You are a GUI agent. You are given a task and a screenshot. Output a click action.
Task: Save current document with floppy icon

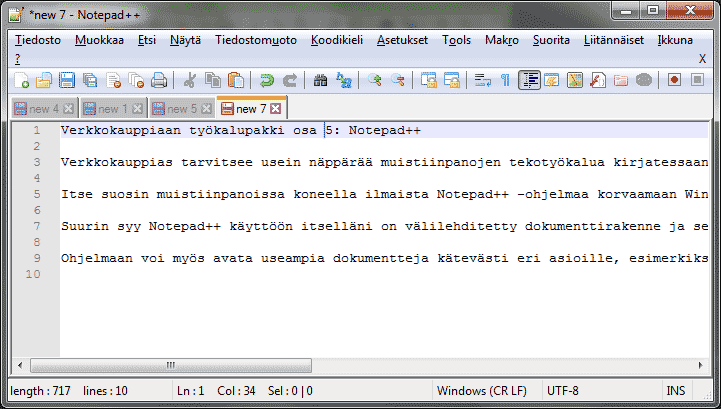(x=67, y=80)
